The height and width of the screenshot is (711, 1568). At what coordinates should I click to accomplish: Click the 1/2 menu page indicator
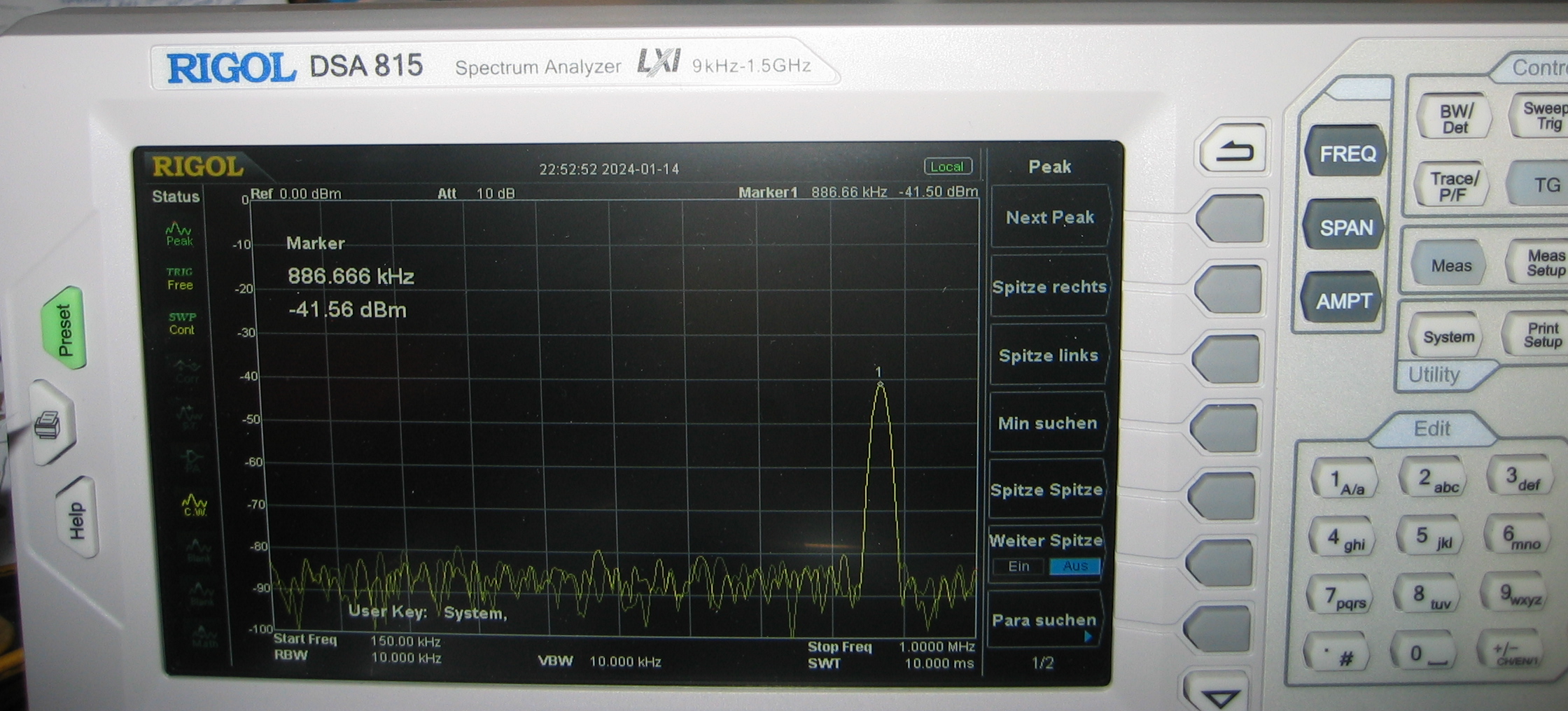pos(1042,662)
